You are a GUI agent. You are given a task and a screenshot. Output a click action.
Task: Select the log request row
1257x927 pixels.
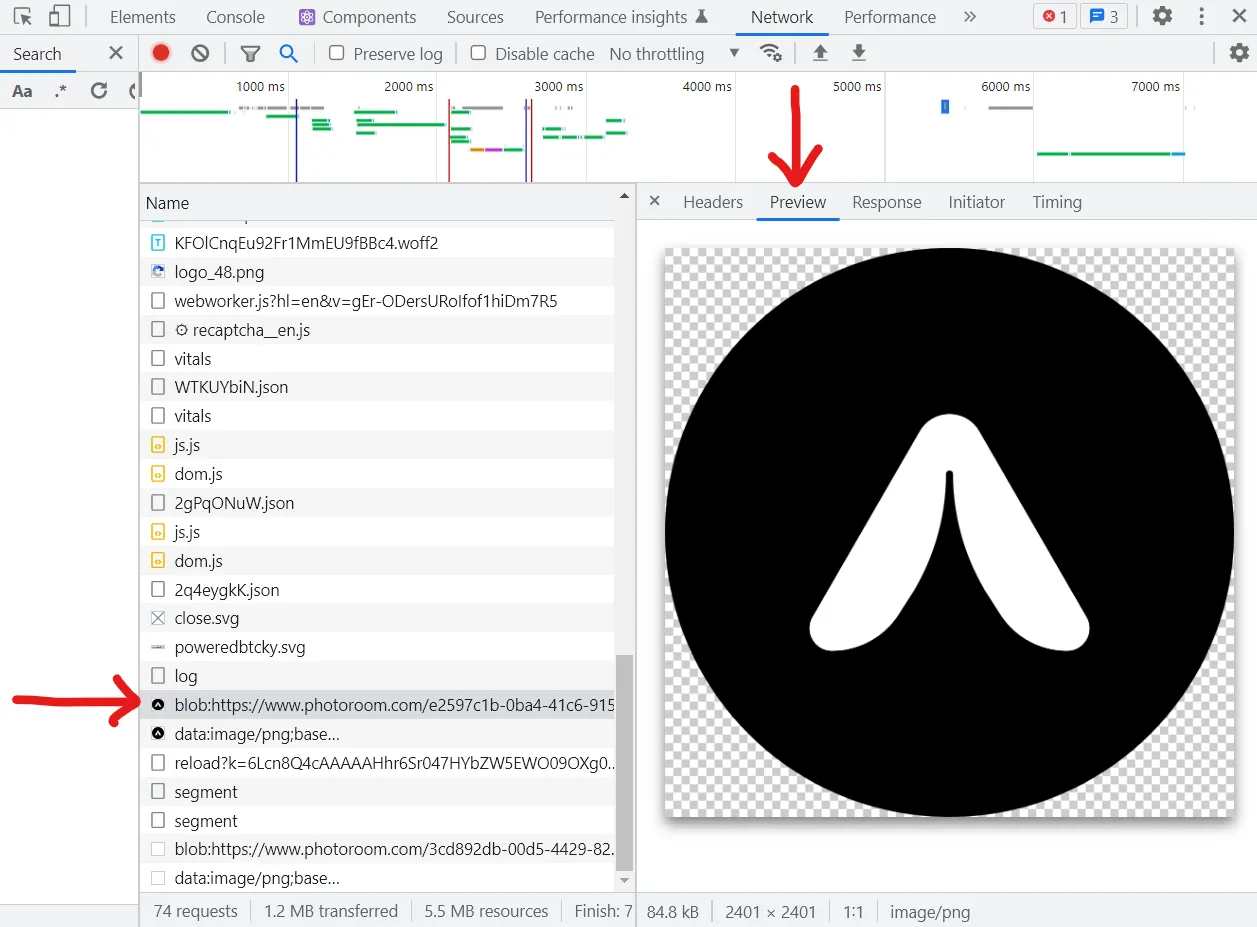click(377, 676)
